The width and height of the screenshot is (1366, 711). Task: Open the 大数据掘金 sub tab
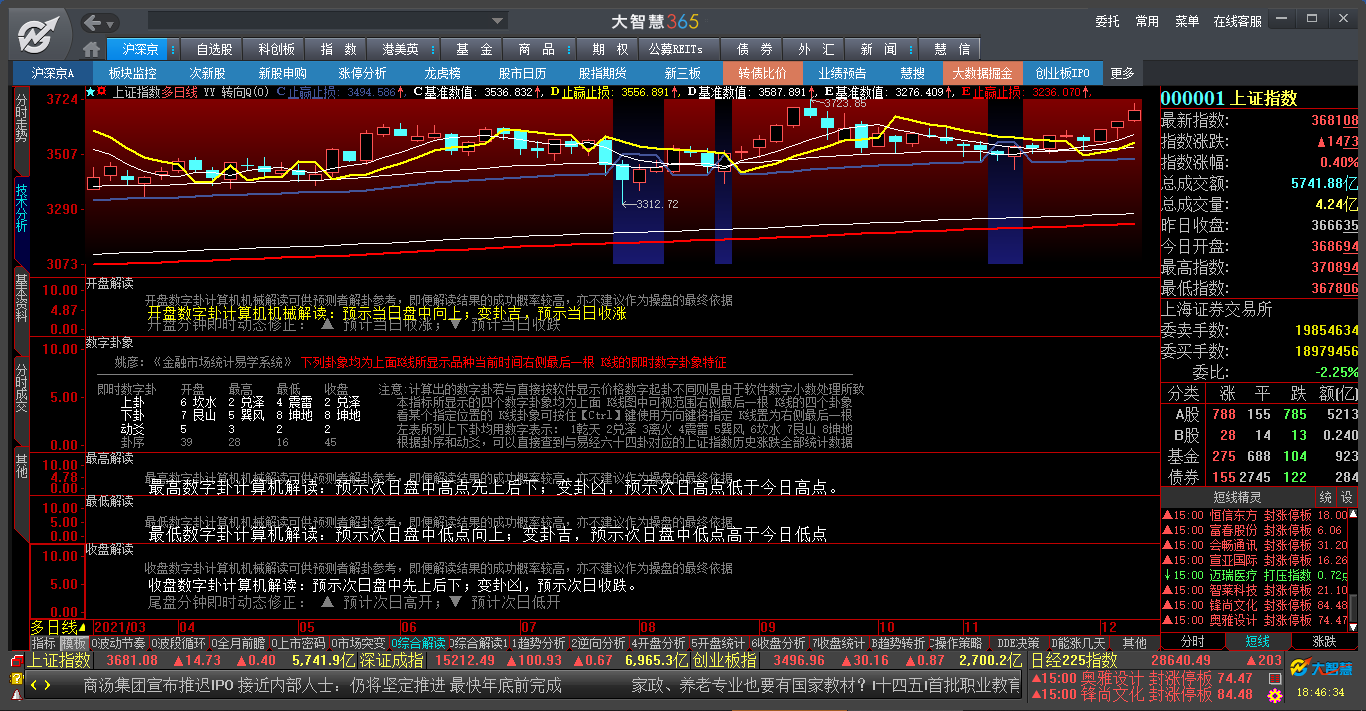[x=982, y=73]
